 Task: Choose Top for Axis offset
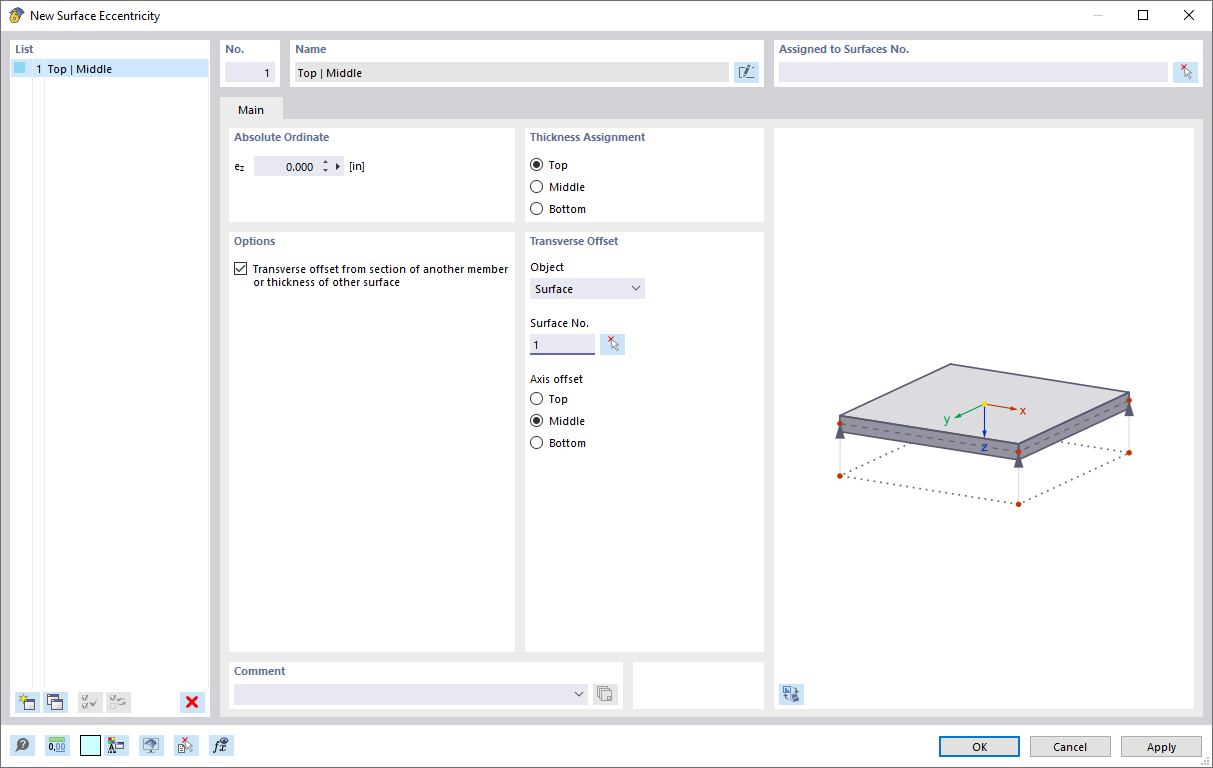(x=537, y=398)
